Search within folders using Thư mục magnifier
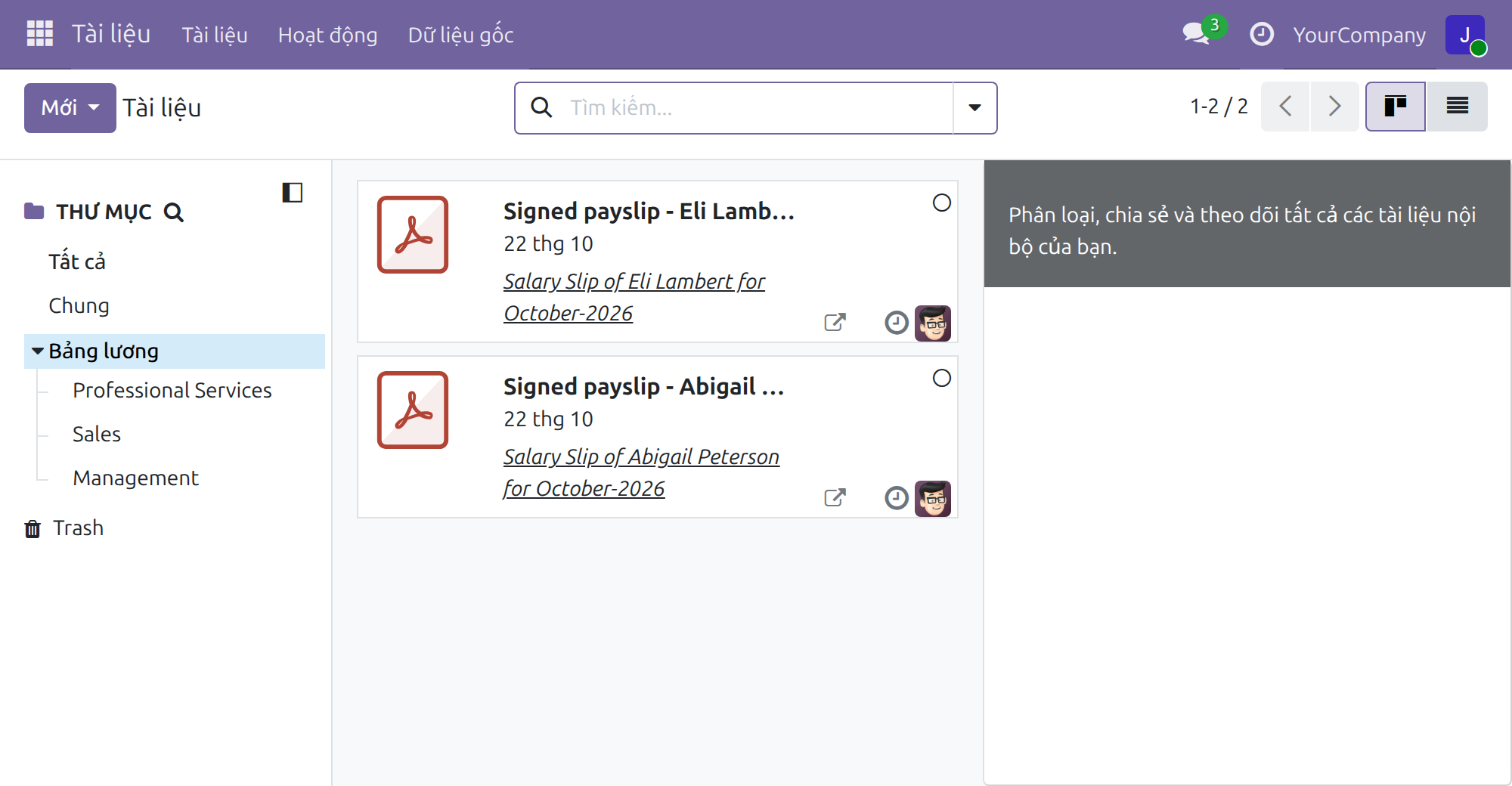The width and height of the screenshot is (1512, 786). point(174,212)
